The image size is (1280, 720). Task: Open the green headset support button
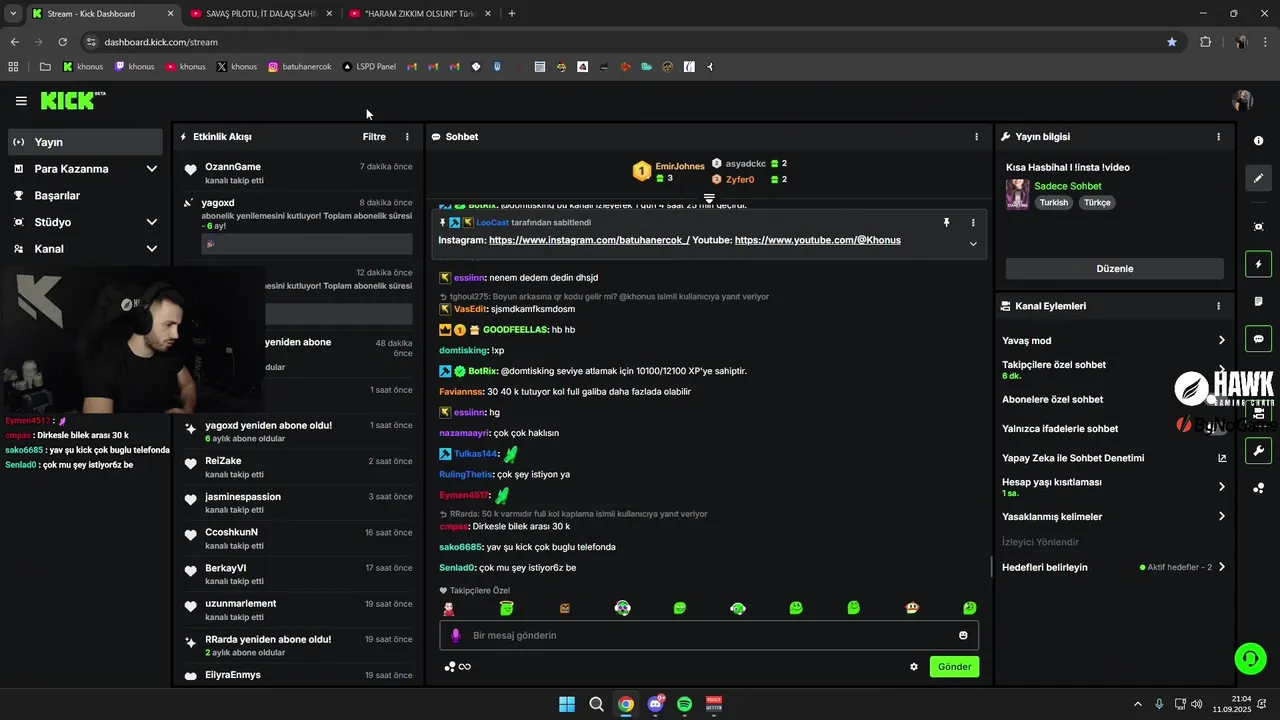click(x=1250, y=658)
